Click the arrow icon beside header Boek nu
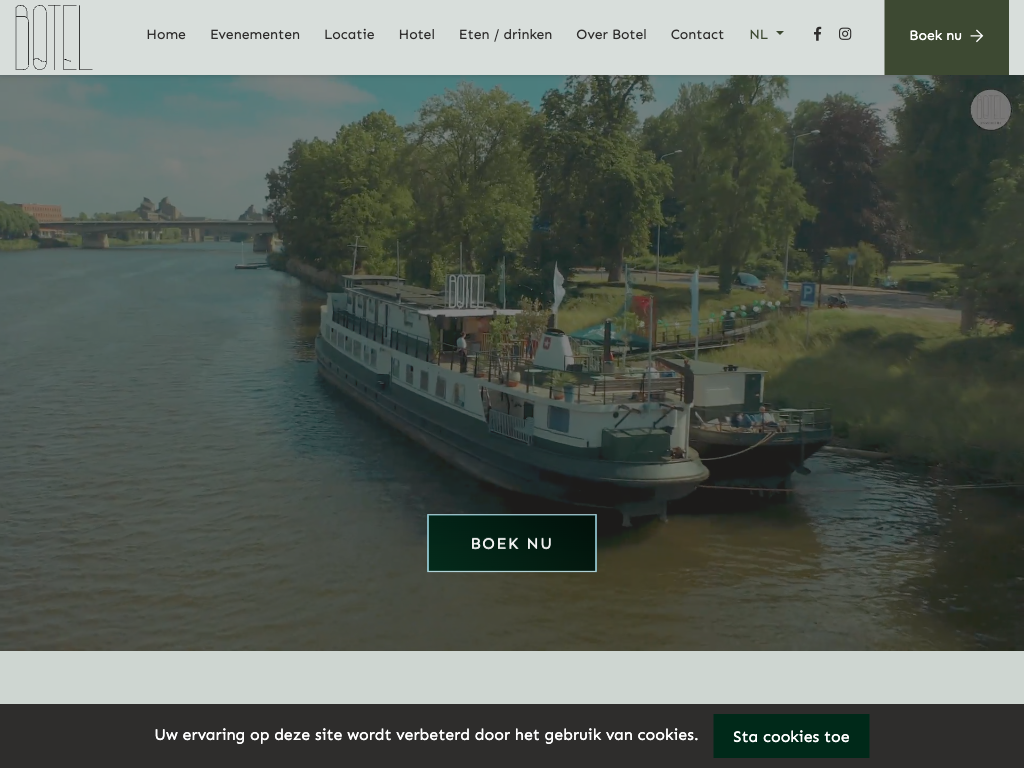1024x768 pixels. point(977,36)
